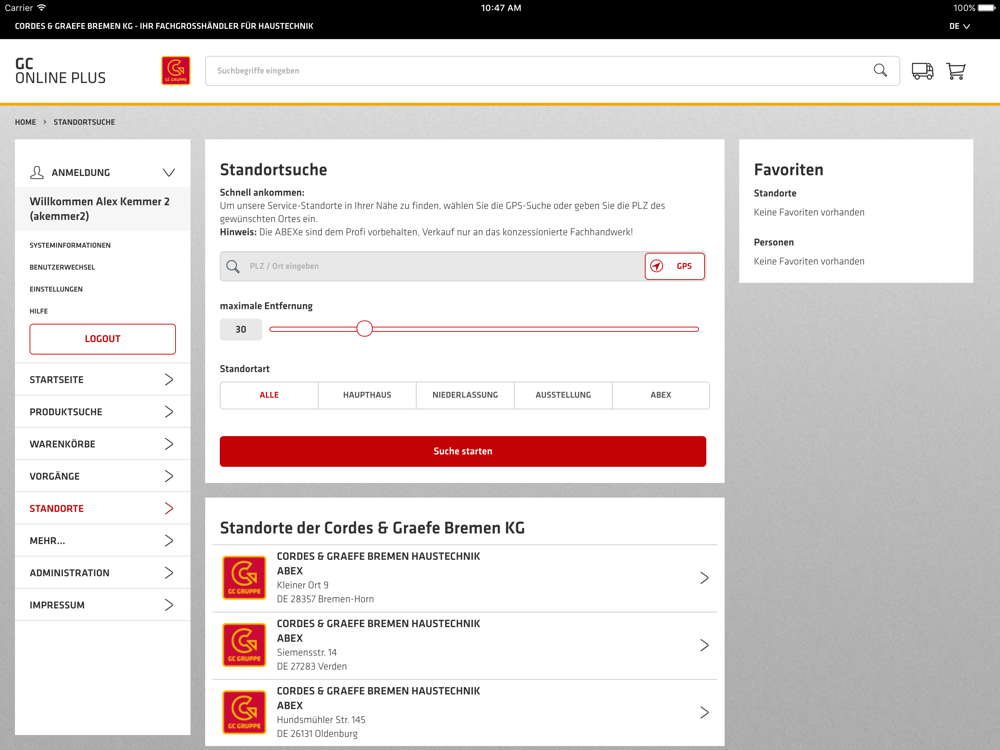The image size is (1000, 750).
Task: Open the Benutzerwechsel link
Action: coord(62,267)
